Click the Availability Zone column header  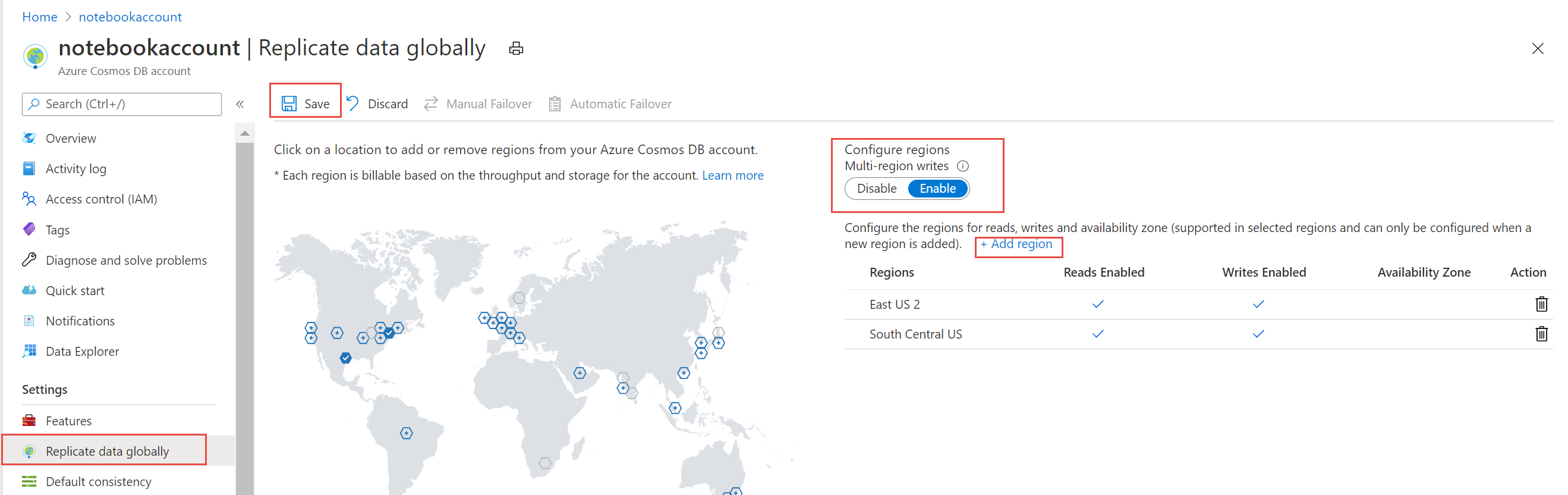pyautogui.click(x=1424, y=272)
